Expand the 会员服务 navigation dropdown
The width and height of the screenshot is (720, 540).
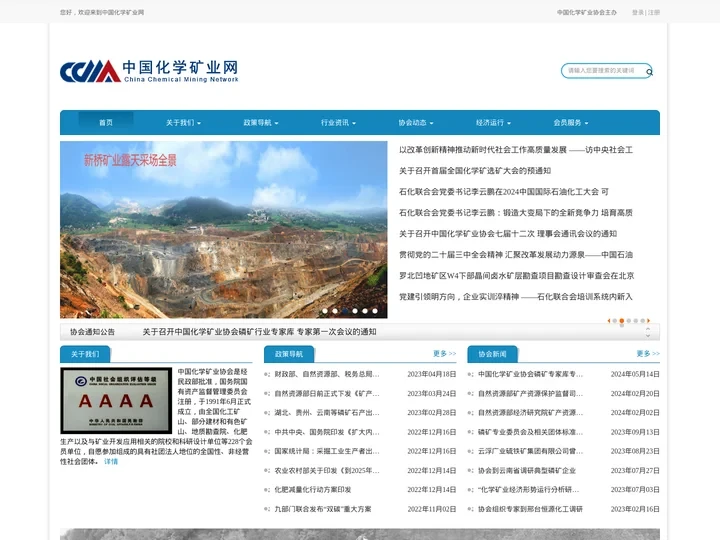pos(571,123)
